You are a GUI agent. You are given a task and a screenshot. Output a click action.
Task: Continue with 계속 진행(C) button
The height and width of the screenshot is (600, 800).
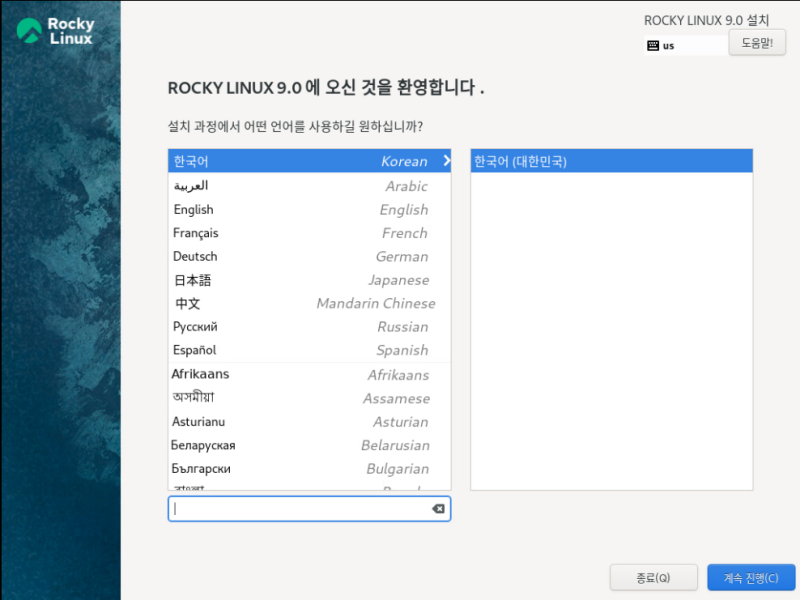coord(751,578)
